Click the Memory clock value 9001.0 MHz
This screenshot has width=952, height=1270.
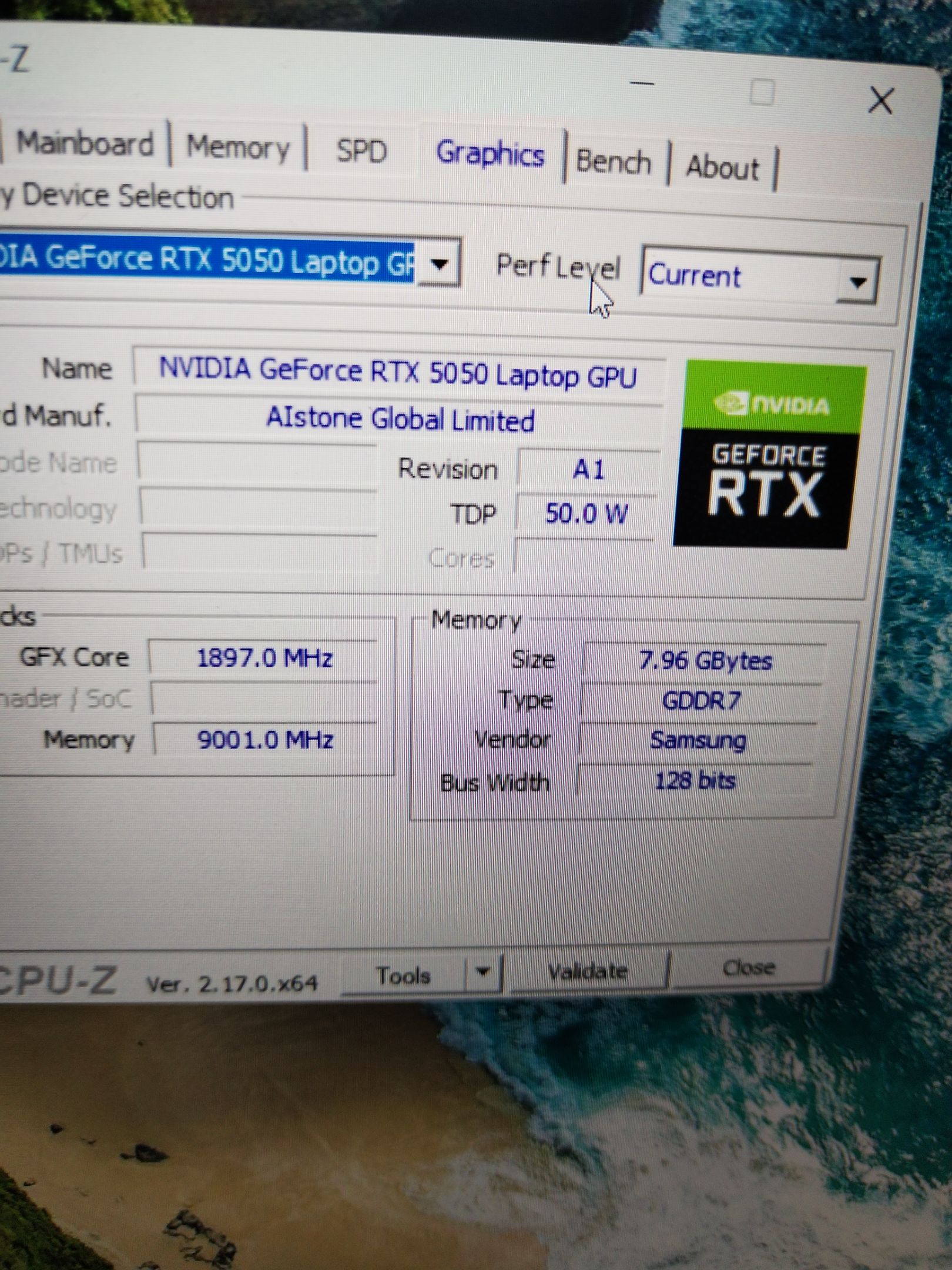(x=266, y=740)
